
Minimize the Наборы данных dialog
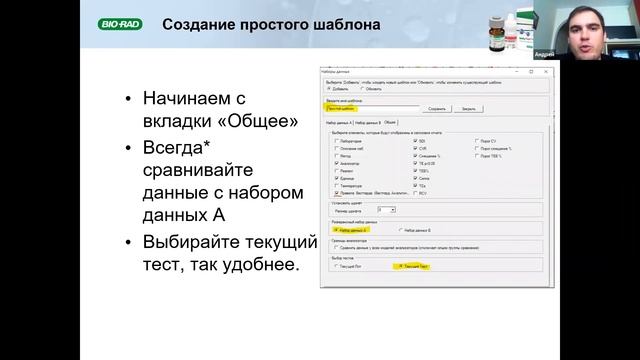tap(517, 71)
